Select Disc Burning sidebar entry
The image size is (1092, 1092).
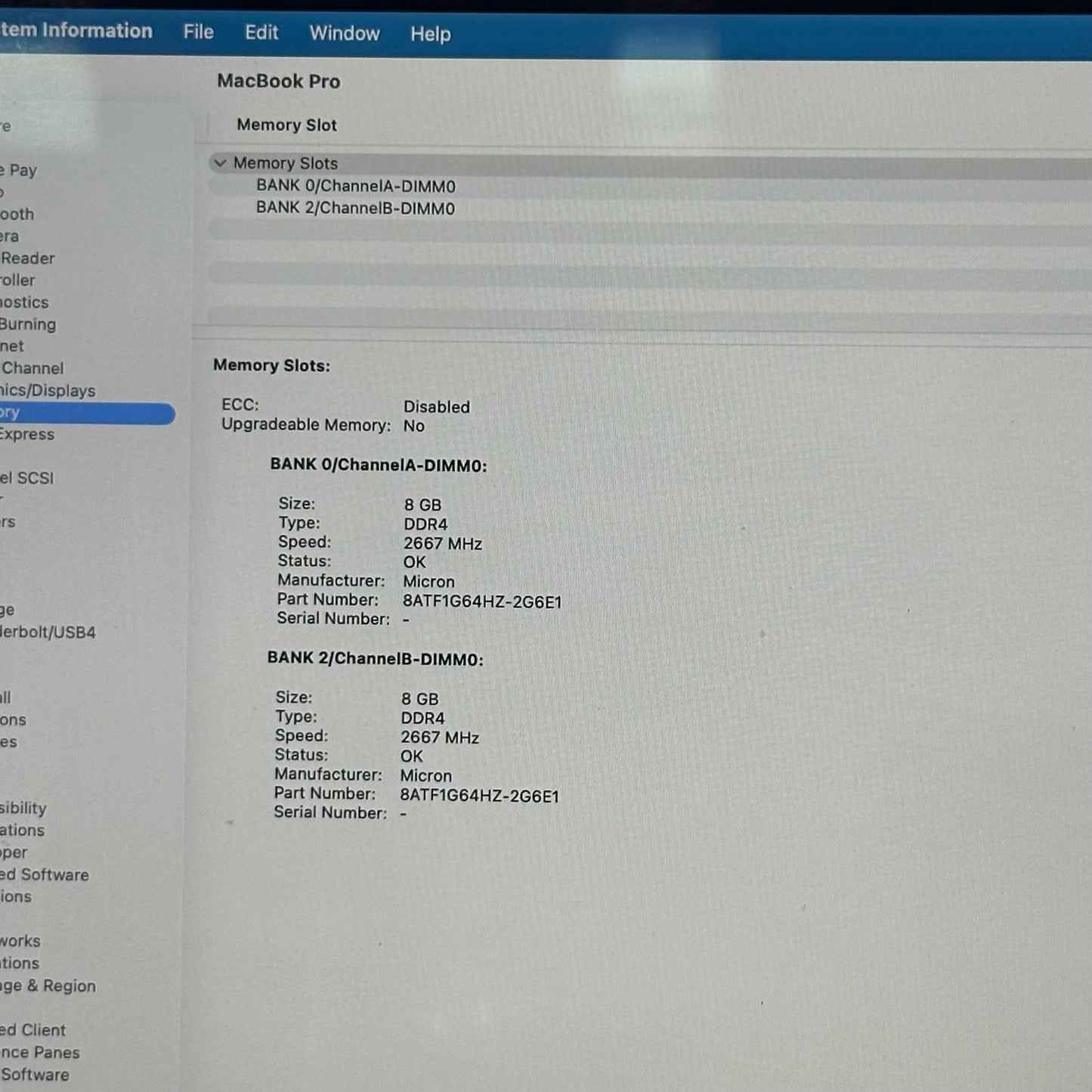tap(28, 324)
